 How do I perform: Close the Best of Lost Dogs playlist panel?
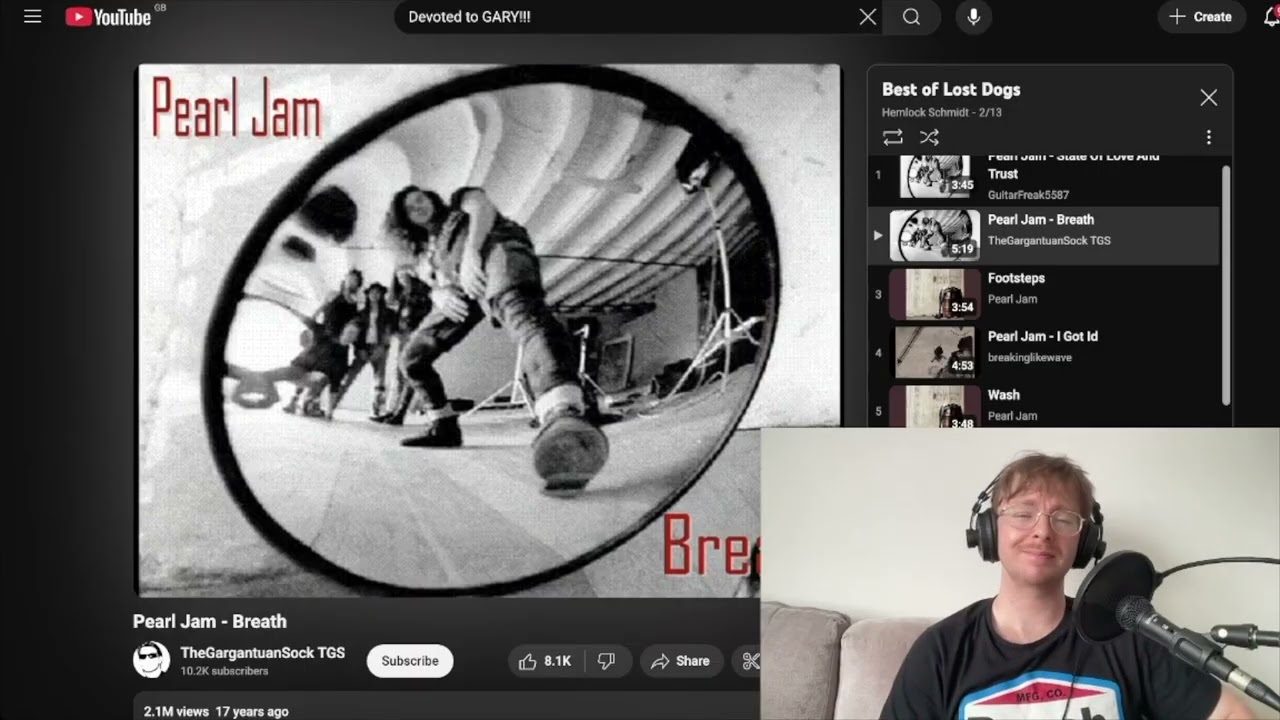[1208, 97]
